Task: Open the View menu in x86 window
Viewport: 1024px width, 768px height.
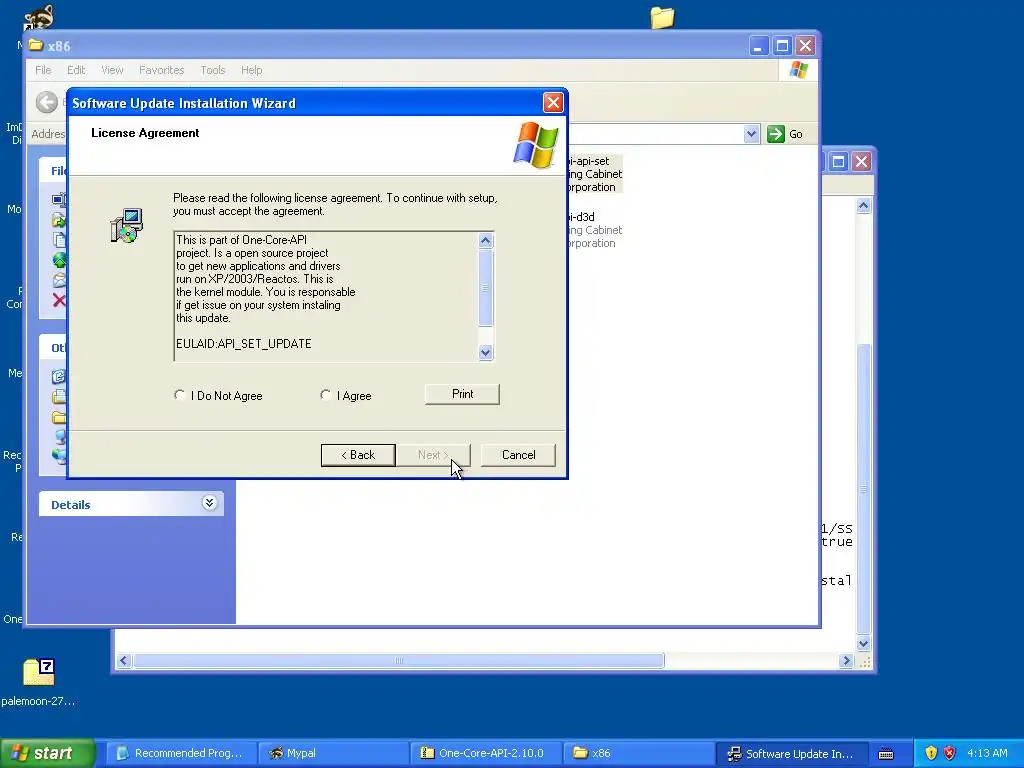Action: 112,70
